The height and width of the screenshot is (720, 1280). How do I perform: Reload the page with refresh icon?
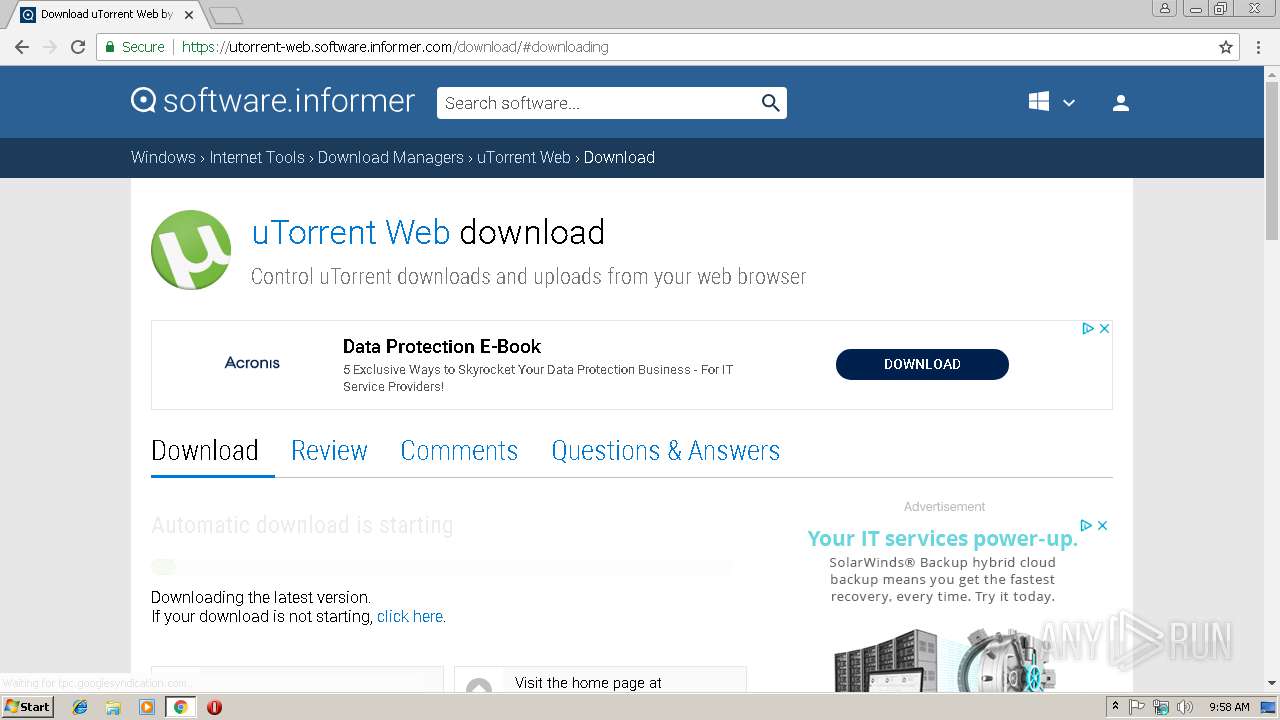78,47
